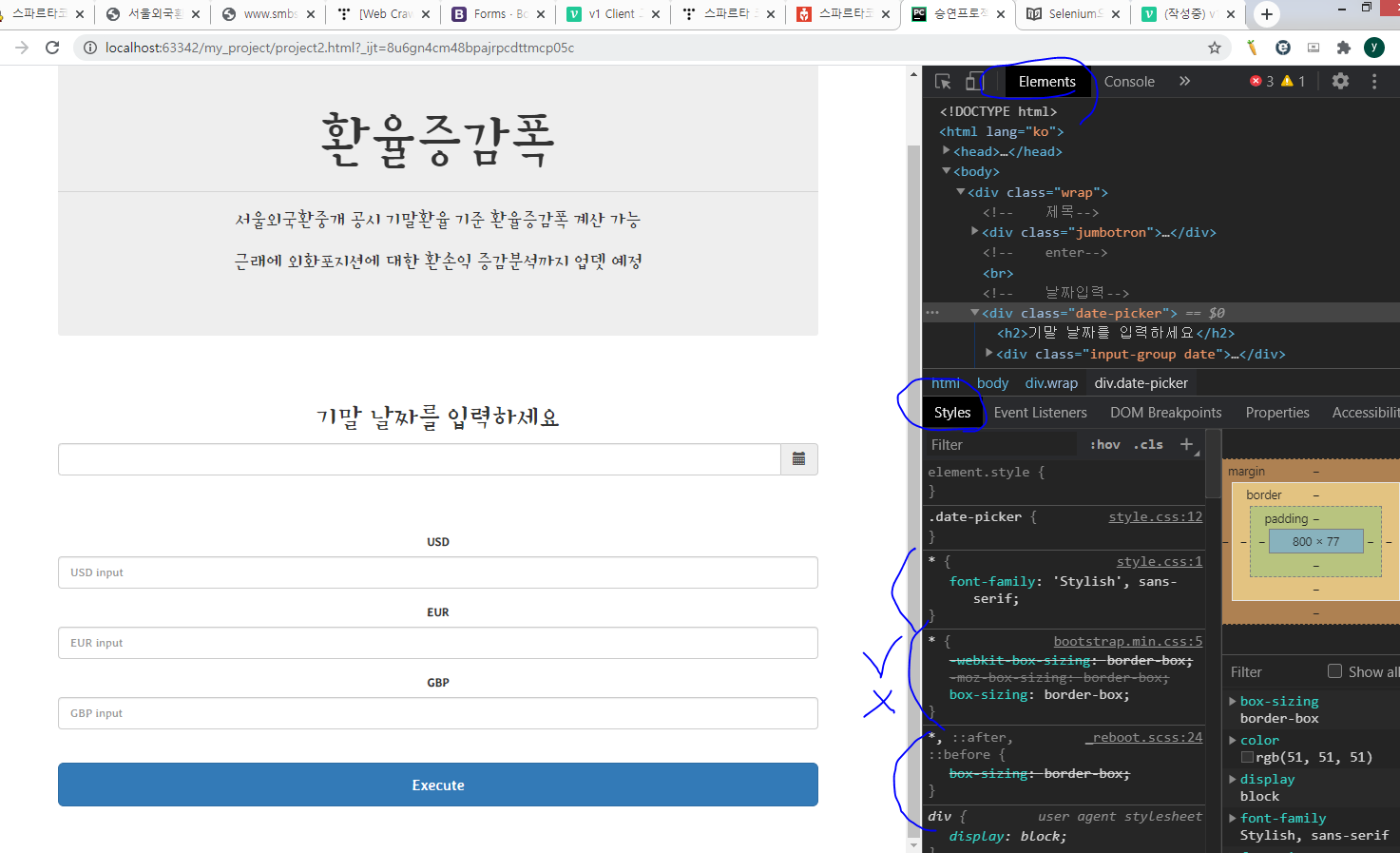
Task: Click the 3 errors indicator icon
Action: pyautogui.click(x=1256, y=81)
